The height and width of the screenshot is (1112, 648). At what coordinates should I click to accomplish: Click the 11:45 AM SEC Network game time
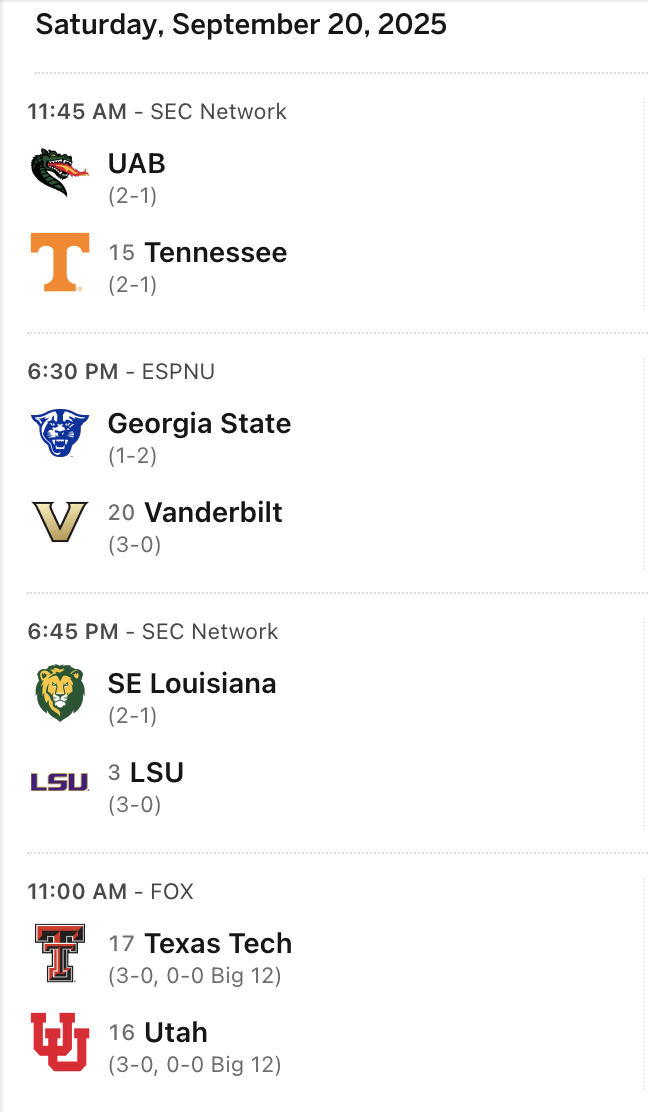tap(78, 112)
